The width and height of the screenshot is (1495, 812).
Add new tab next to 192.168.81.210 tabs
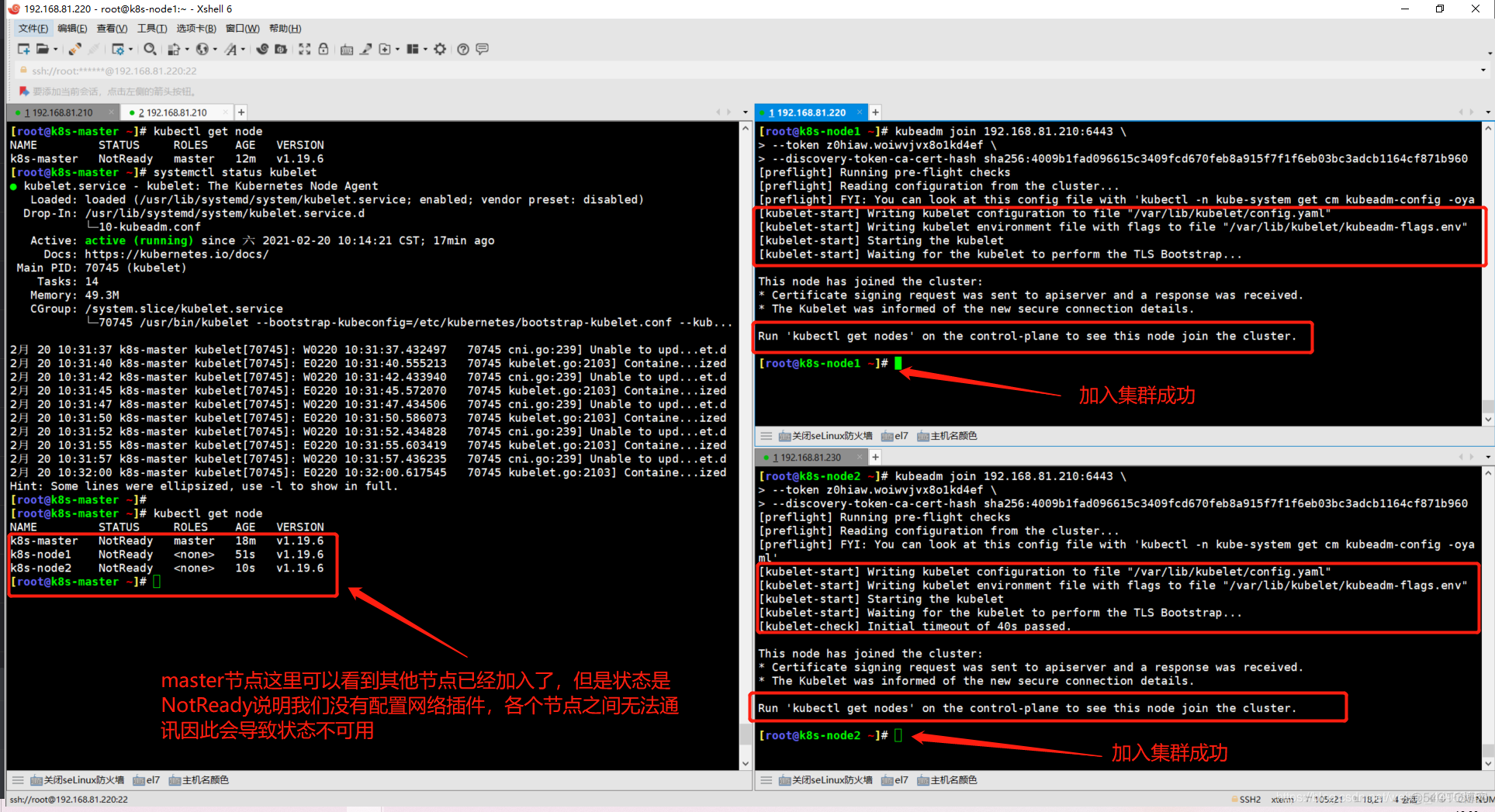tap(241, 112)
